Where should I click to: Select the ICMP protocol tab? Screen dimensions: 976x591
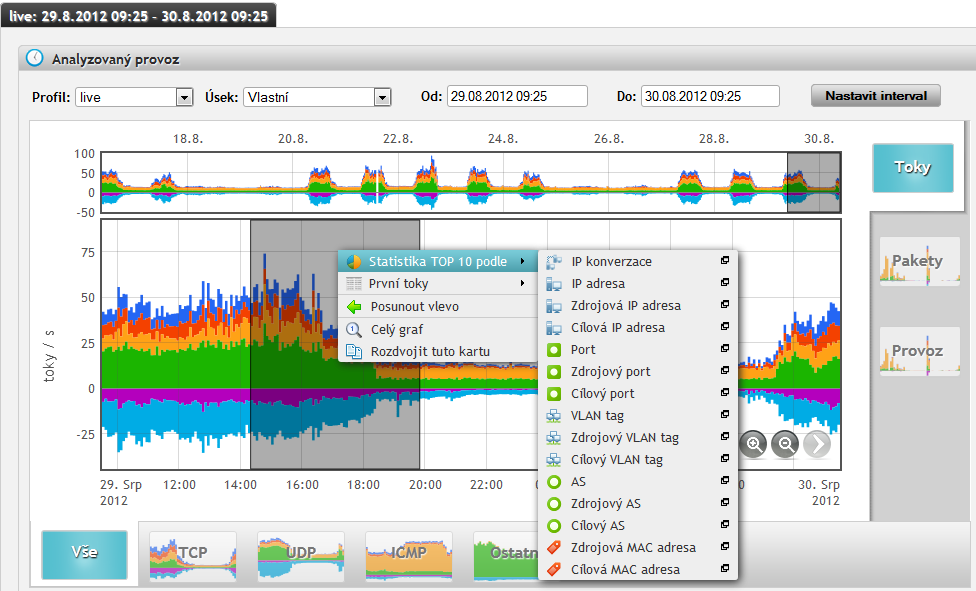click(408, 556)
